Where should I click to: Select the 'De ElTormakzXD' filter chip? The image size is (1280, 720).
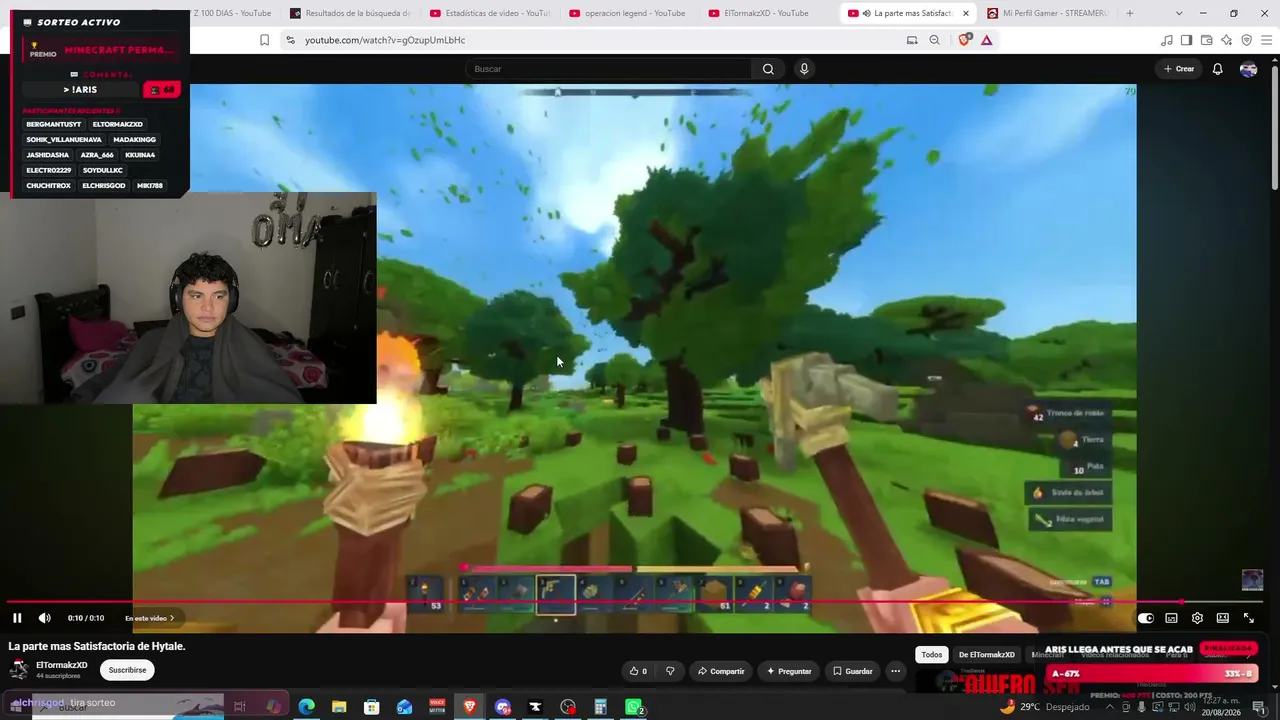click(987, 655)
